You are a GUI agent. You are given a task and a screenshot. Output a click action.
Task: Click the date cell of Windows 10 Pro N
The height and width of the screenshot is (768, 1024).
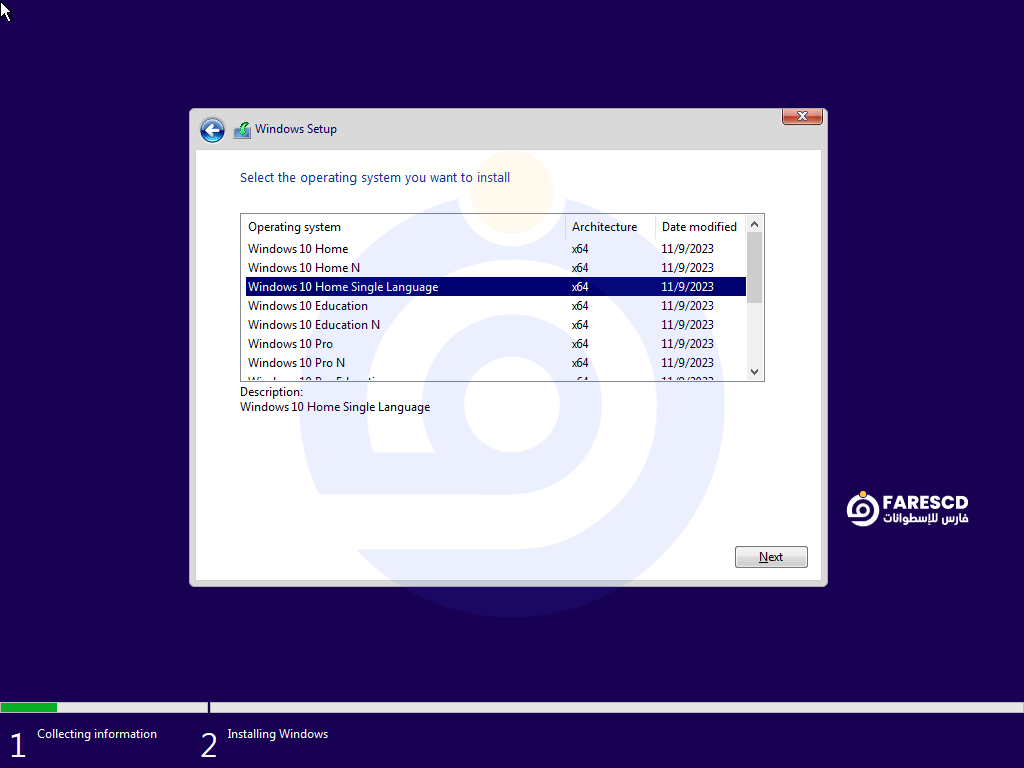coord(687,362)
